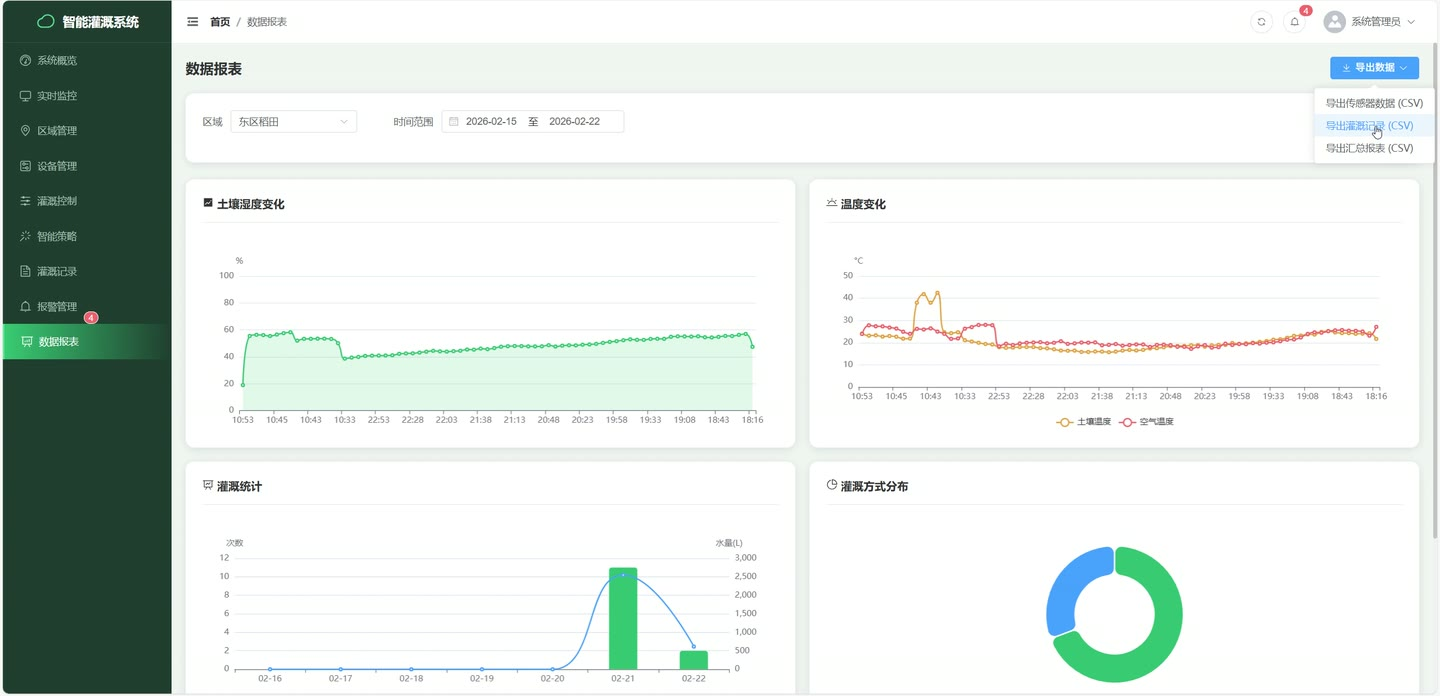Expand the 系统管理员 user menu chevron
Screen dimensions: 1440x696
(x=1412, y=22)
